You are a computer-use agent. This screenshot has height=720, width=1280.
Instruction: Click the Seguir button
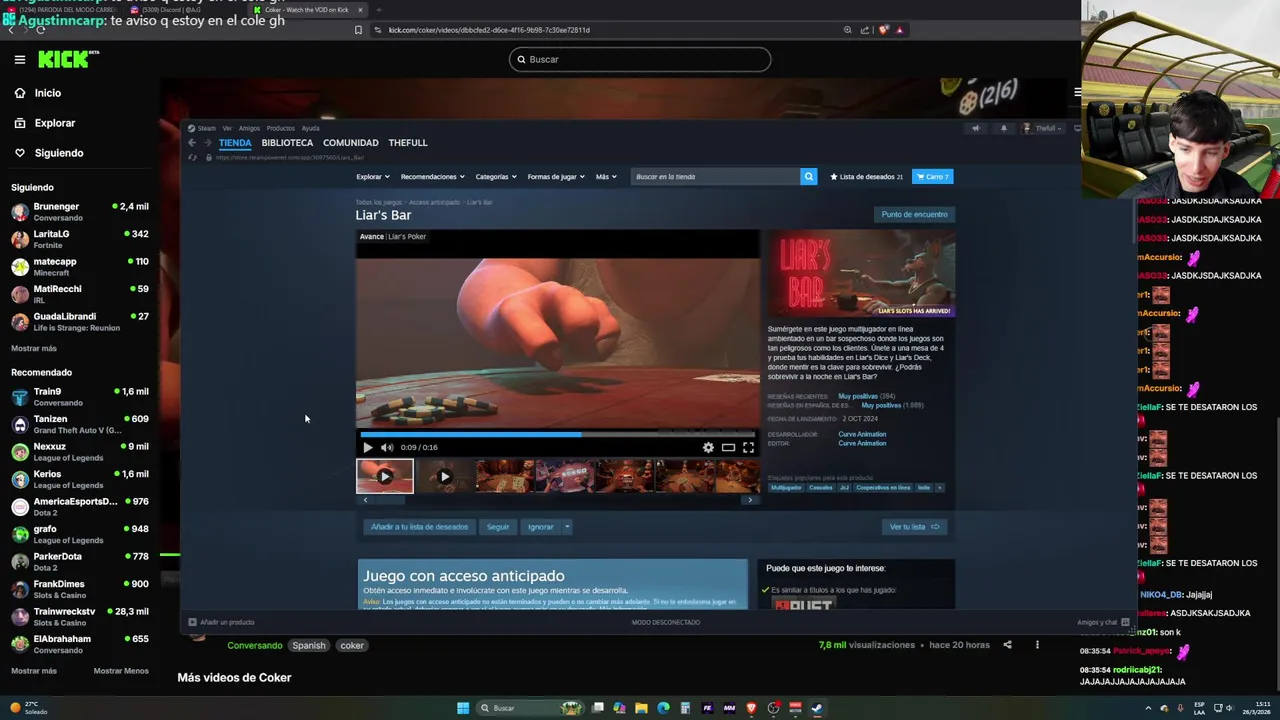tap(498, 527)
